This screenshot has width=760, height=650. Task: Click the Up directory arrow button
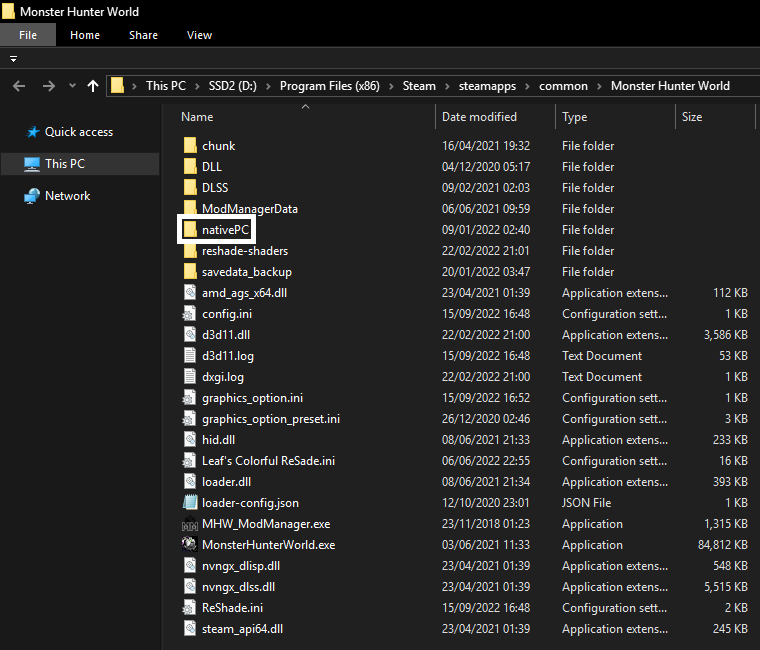pos(93,86)
